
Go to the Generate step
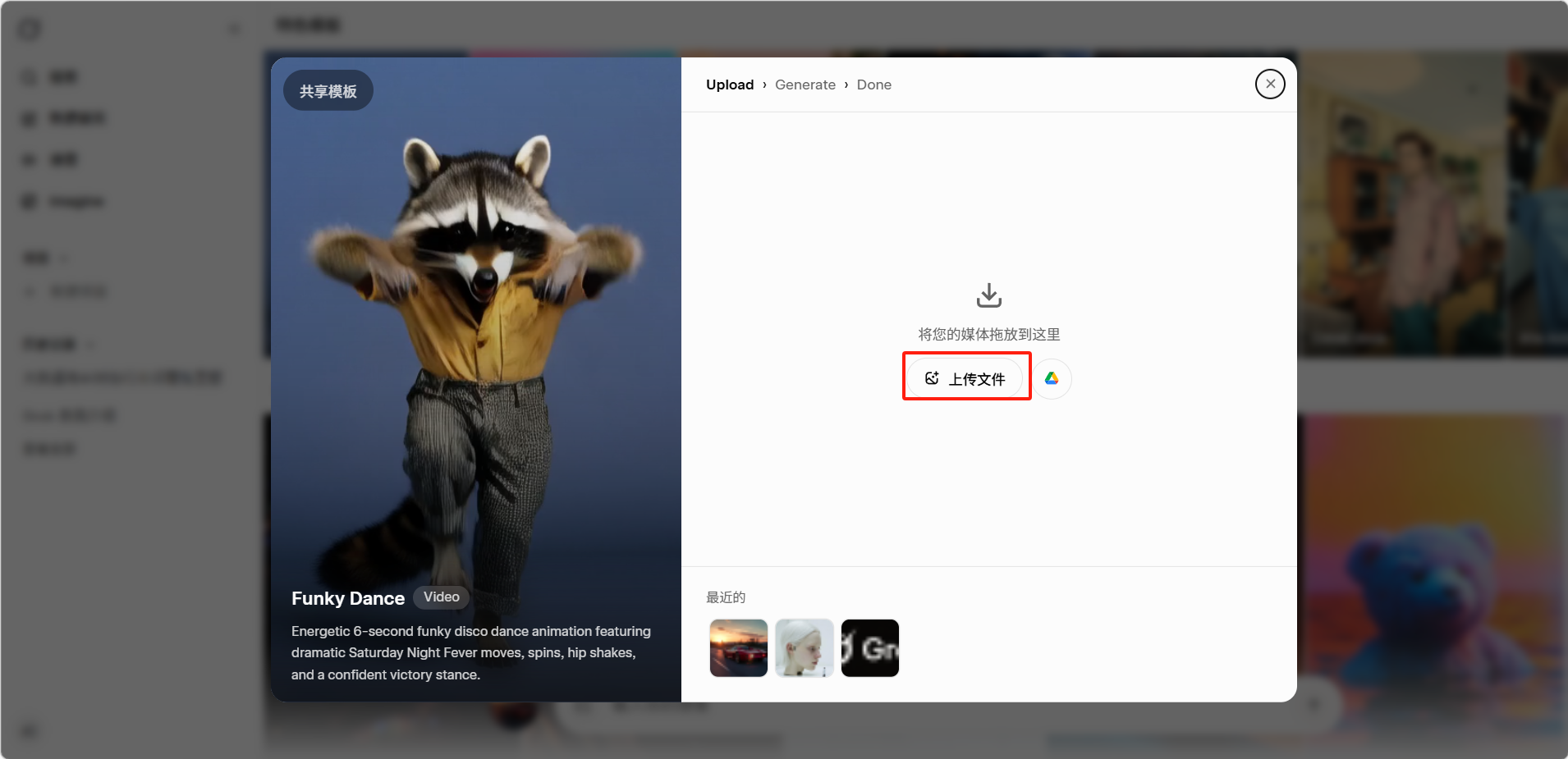(805, 85)
